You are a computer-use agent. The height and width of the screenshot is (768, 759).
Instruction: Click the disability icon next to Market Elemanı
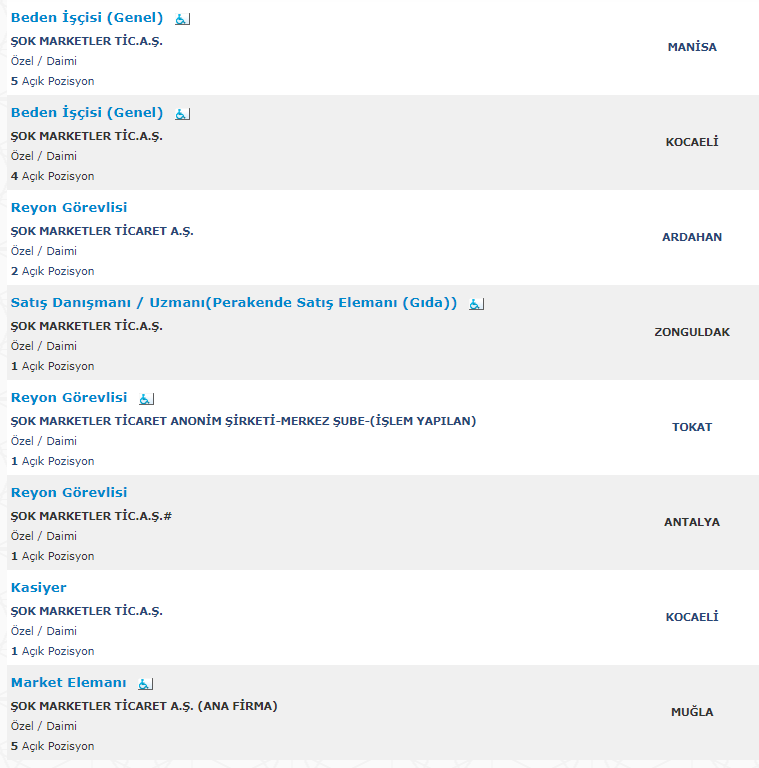point(145,684)
